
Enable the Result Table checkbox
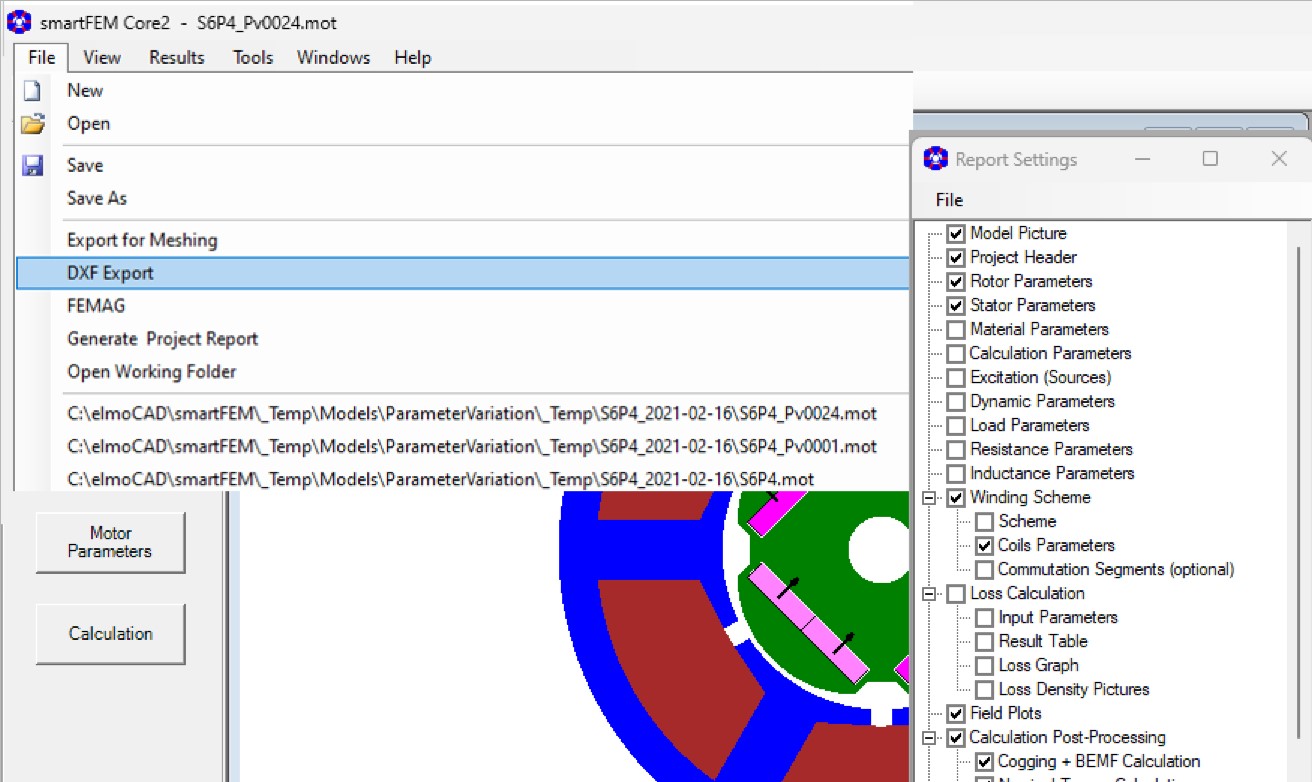(984, 641)
